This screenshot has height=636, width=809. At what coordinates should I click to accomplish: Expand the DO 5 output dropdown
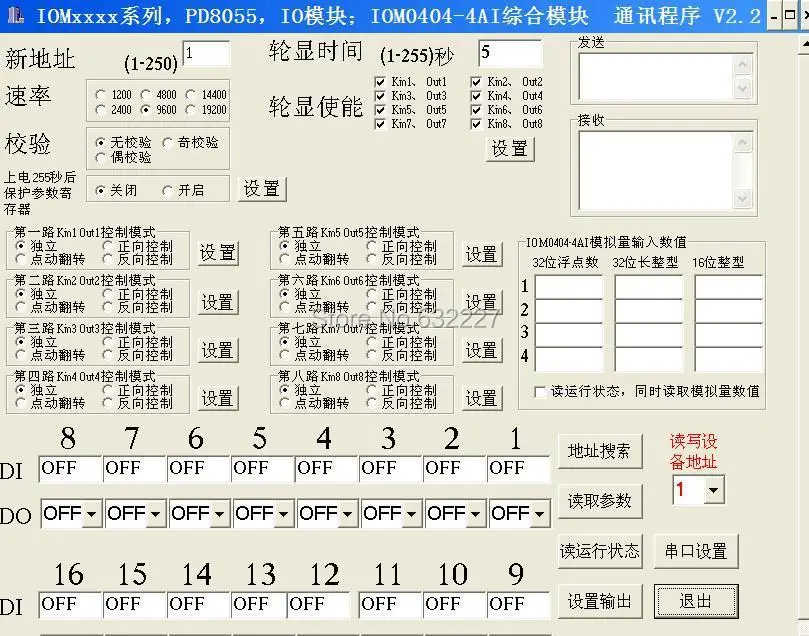pyautogui.click(x=284, y=514)
